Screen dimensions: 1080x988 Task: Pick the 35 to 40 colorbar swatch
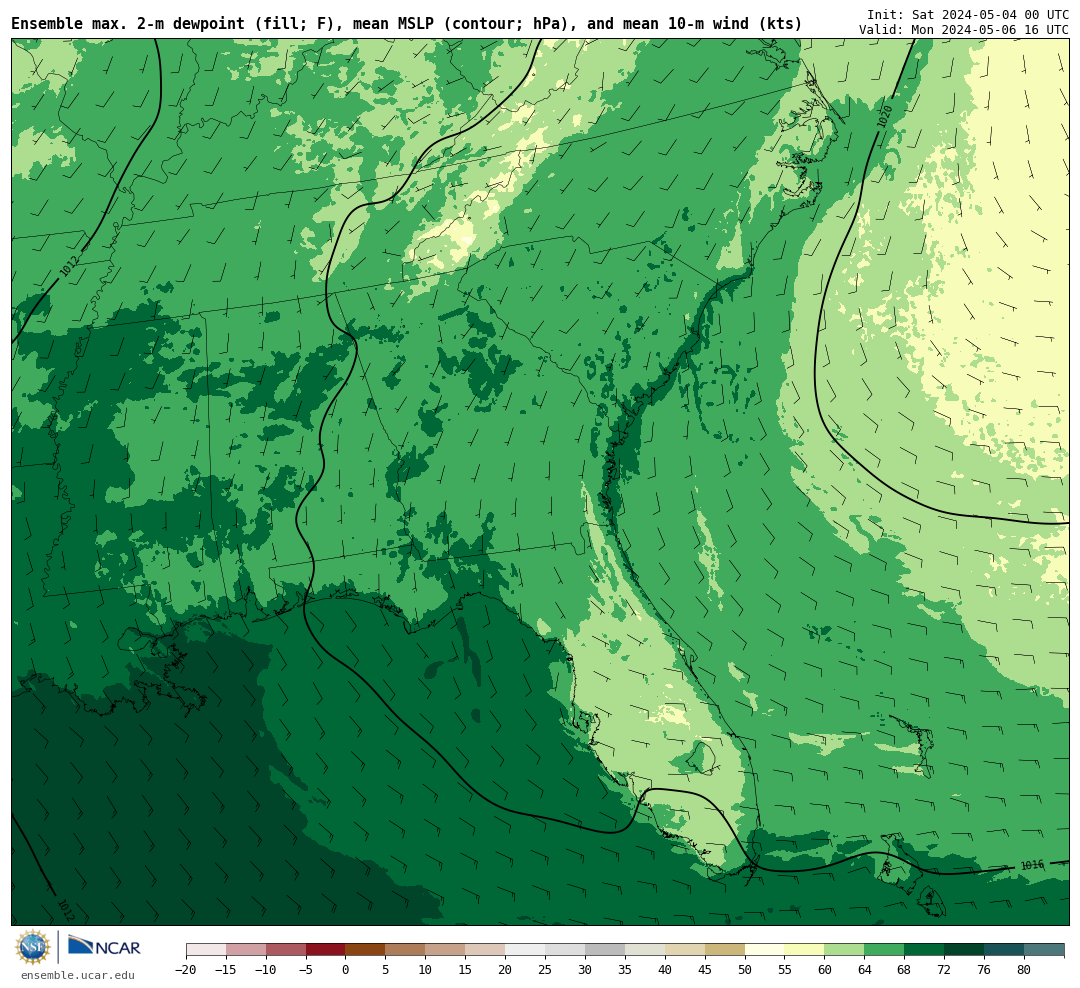tap(645, 950)
